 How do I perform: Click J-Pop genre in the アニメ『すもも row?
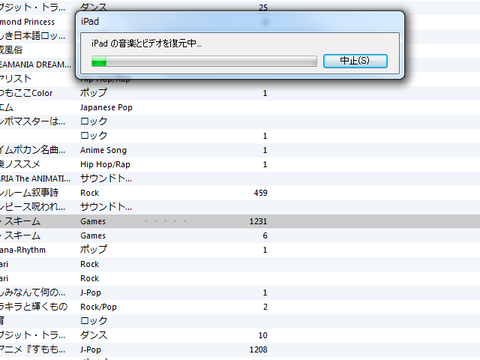(91, 350)
